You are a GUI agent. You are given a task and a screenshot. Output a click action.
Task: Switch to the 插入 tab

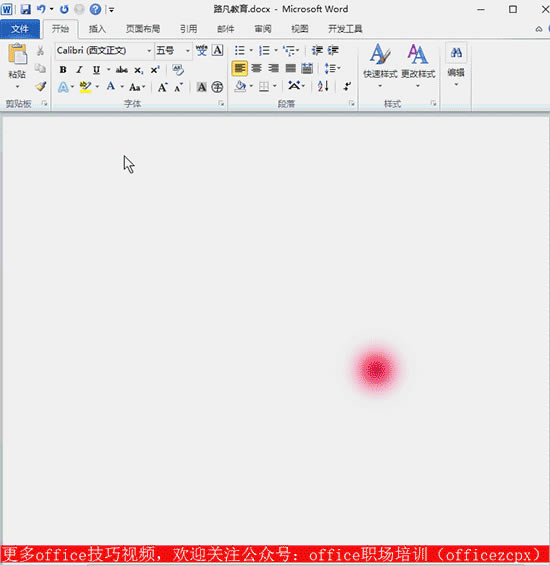(x=97, y=29)
